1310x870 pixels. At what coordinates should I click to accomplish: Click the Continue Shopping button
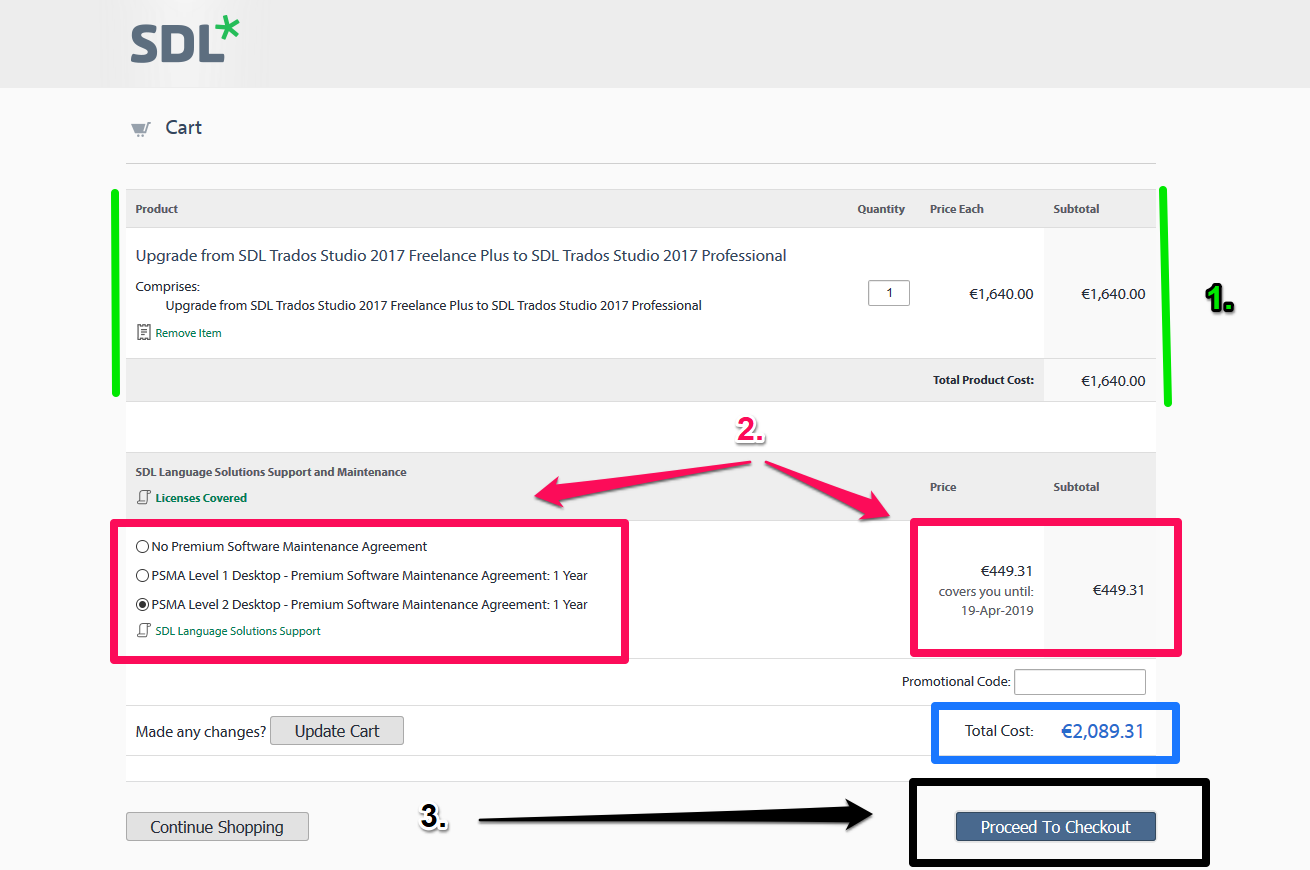coord(217,827)
